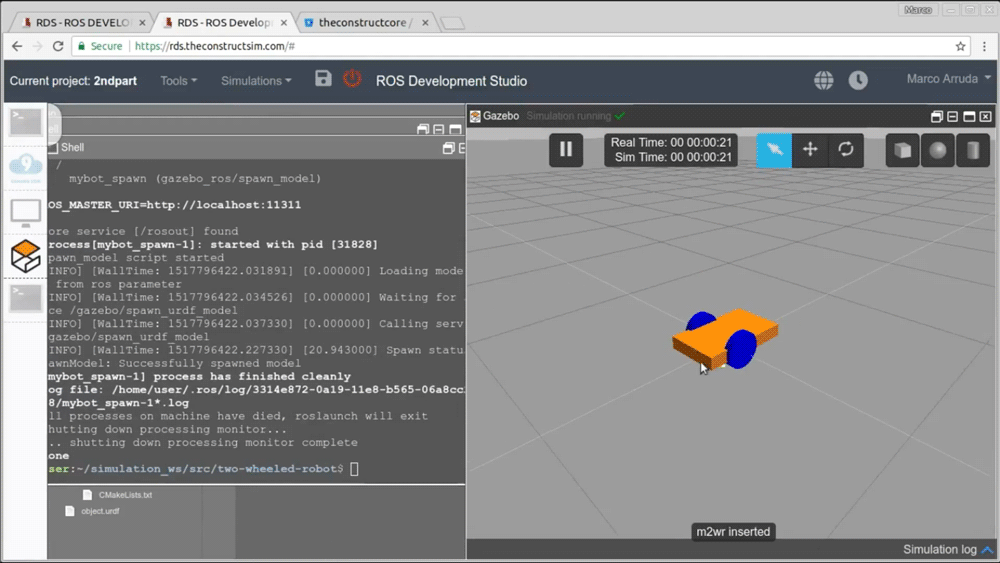Maximize the Gazebo panel
The height and width of the screenshot is (563, 1000).
(x=969, y=116)
